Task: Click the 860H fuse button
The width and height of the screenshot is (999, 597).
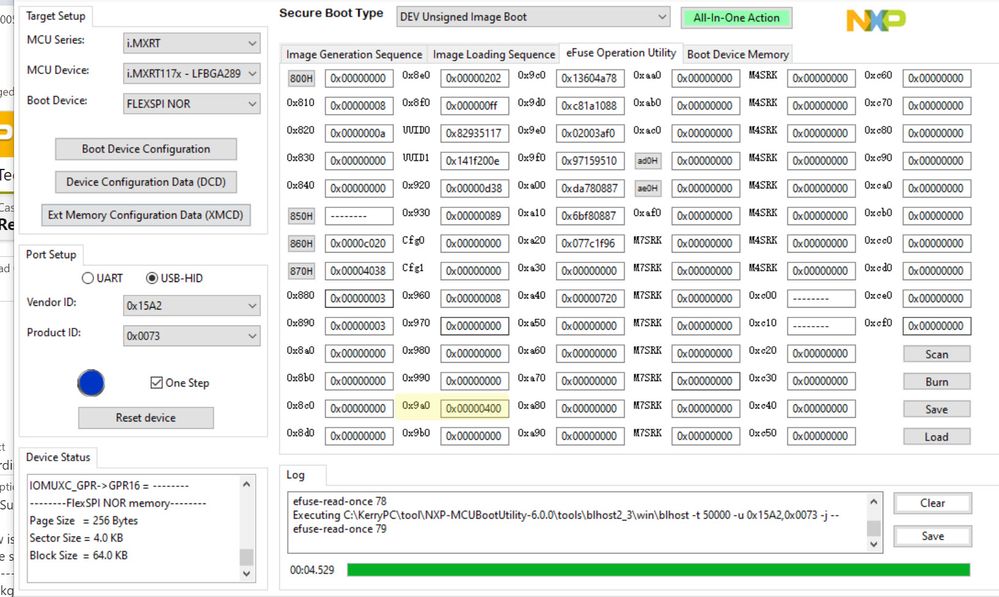Action: point(301,243)
